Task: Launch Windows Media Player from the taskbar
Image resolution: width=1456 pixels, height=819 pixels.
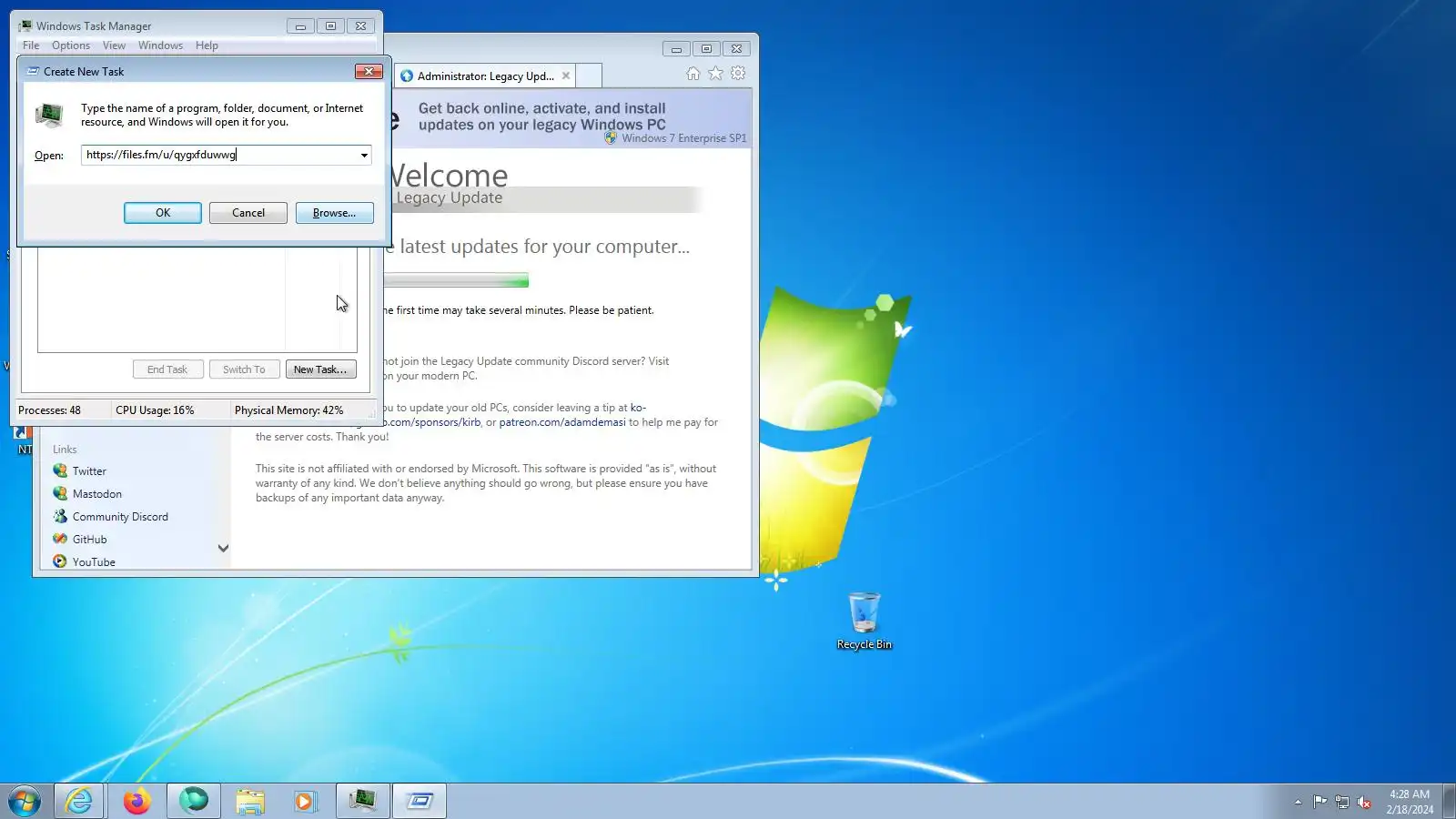Action: tap(305, 802)
